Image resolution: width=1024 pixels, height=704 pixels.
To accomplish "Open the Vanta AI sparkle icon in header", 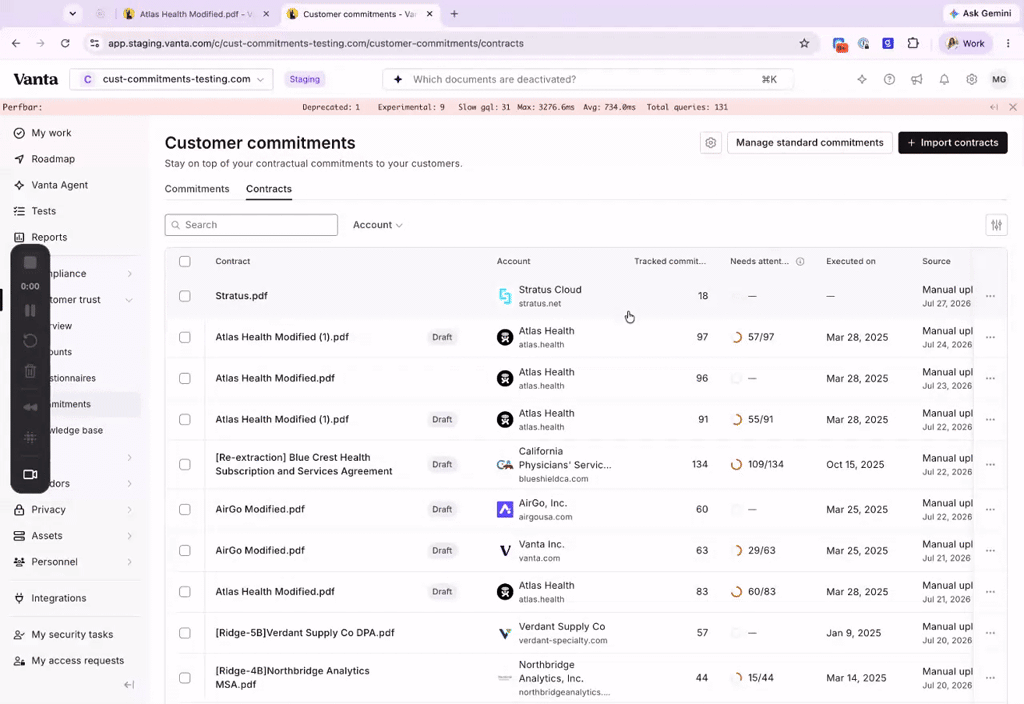I will click(x=862, y=79).
